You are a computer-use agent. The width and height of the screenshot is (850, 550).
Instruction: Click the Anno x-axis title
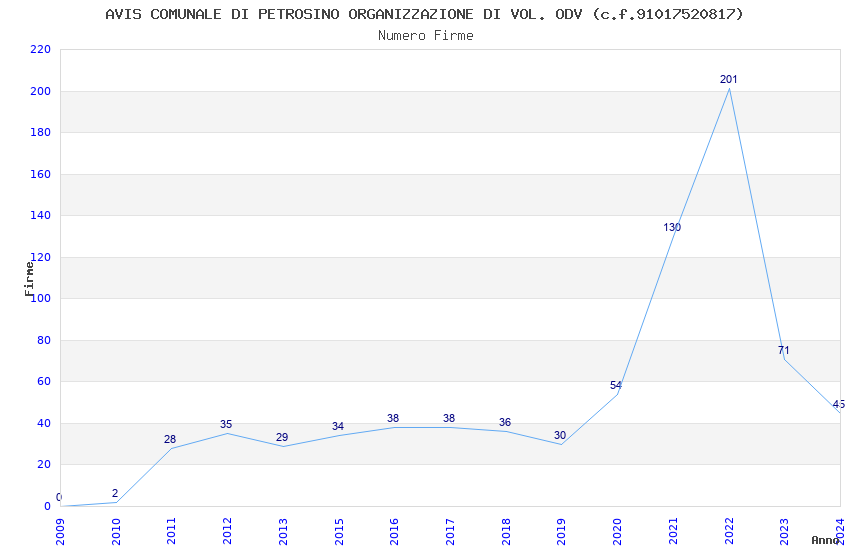tap(825, 540)
